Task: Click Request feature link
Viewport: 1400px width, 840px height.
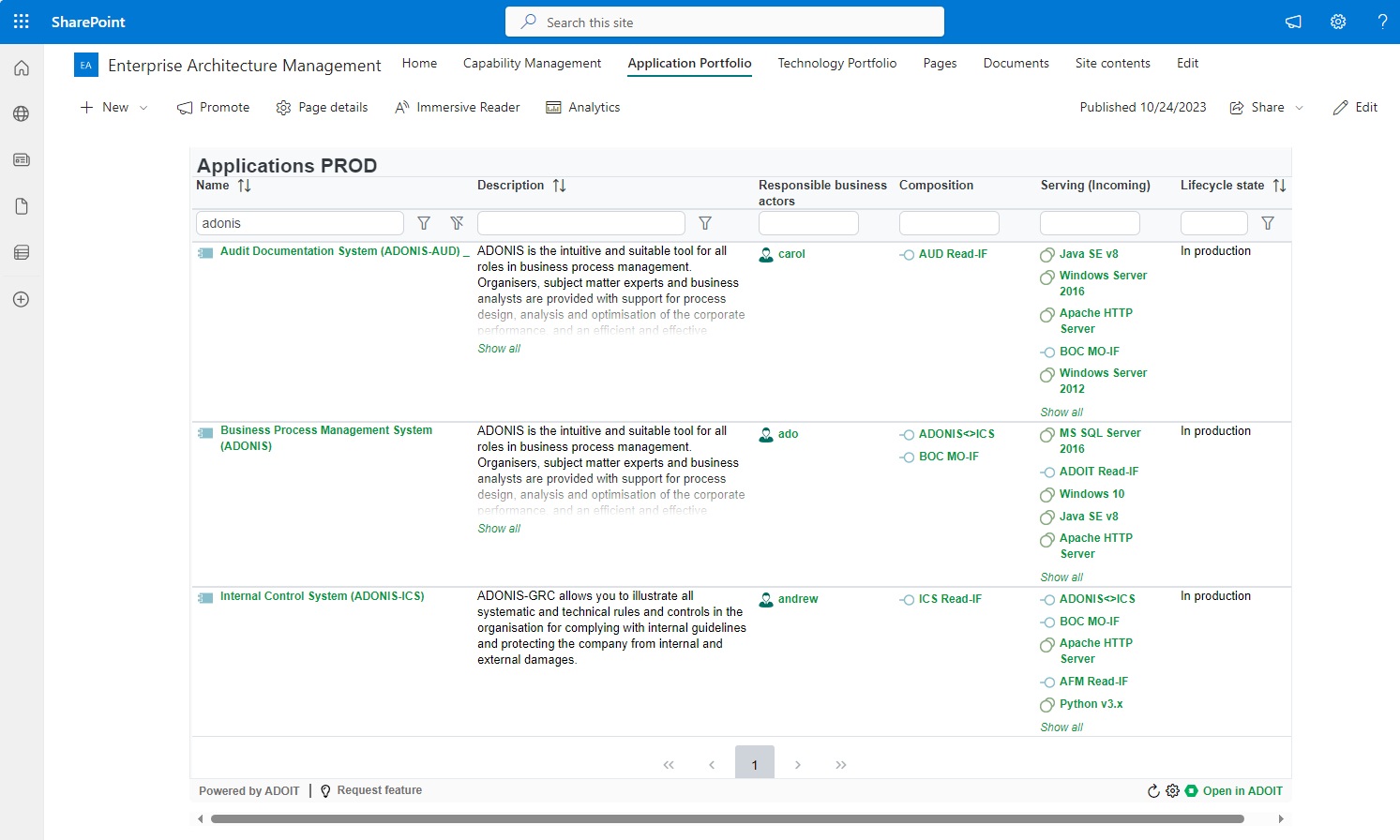Action: click(371, 790)
